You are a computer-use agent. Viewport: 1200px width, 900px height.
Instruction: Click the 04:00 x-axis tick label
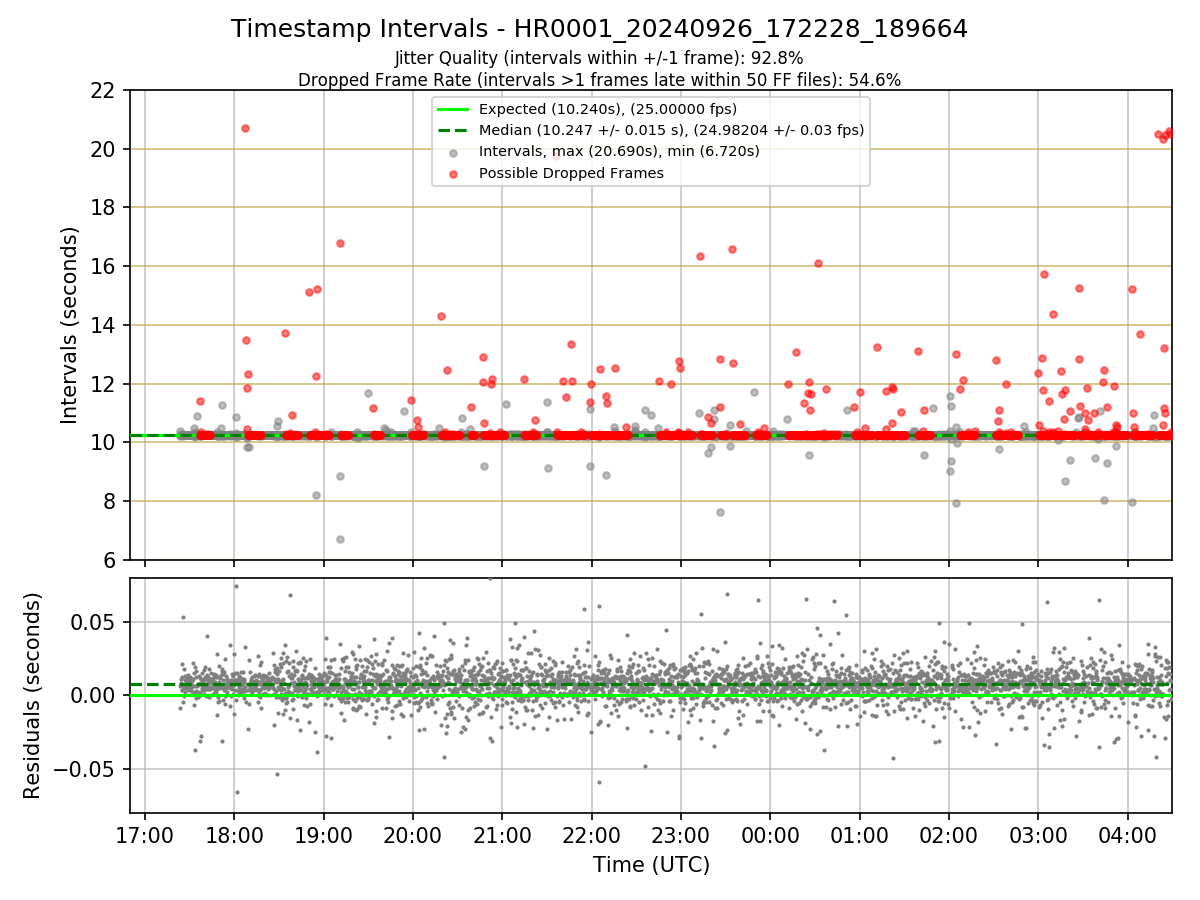1128,834
